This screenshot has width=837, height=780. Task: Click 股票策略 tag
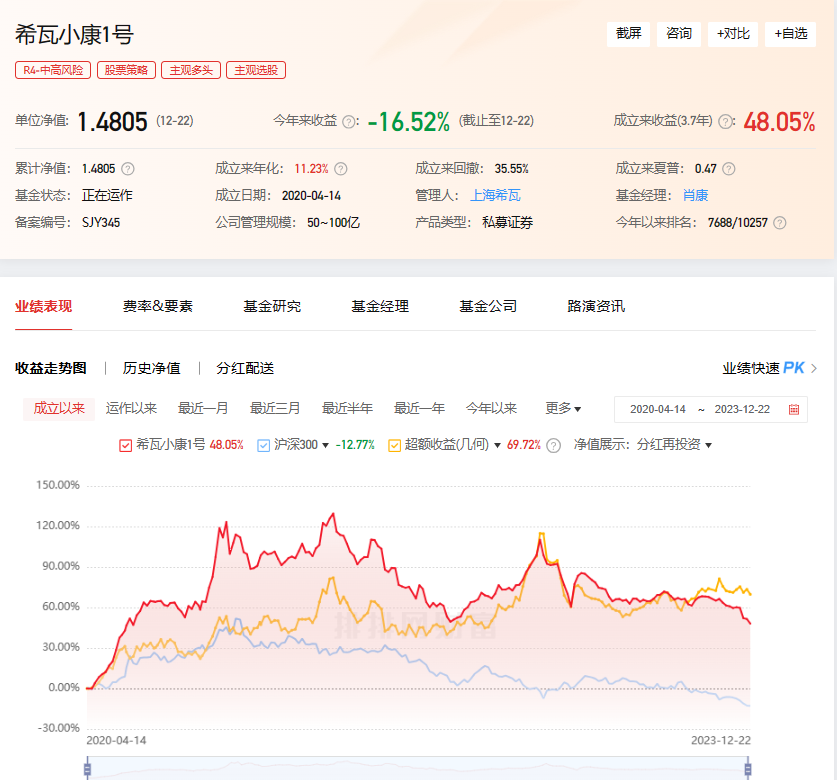pos(127,70)
